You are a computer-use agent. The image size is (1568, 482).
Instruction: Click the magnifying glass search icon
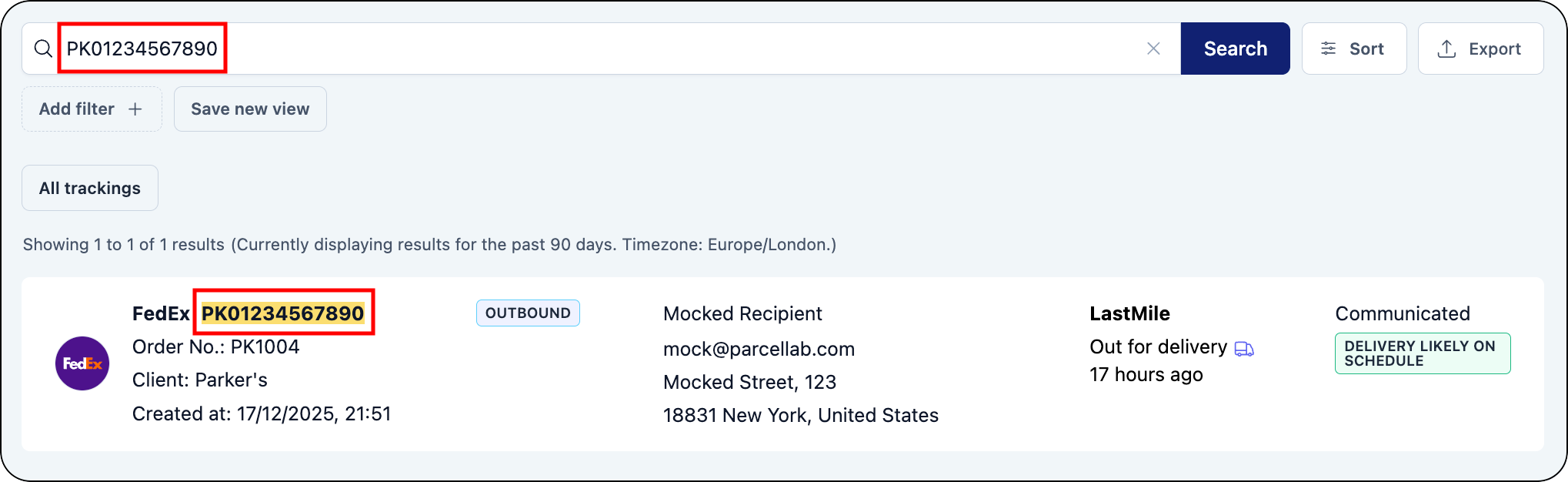pyautogui.click(x=43, y=49)
